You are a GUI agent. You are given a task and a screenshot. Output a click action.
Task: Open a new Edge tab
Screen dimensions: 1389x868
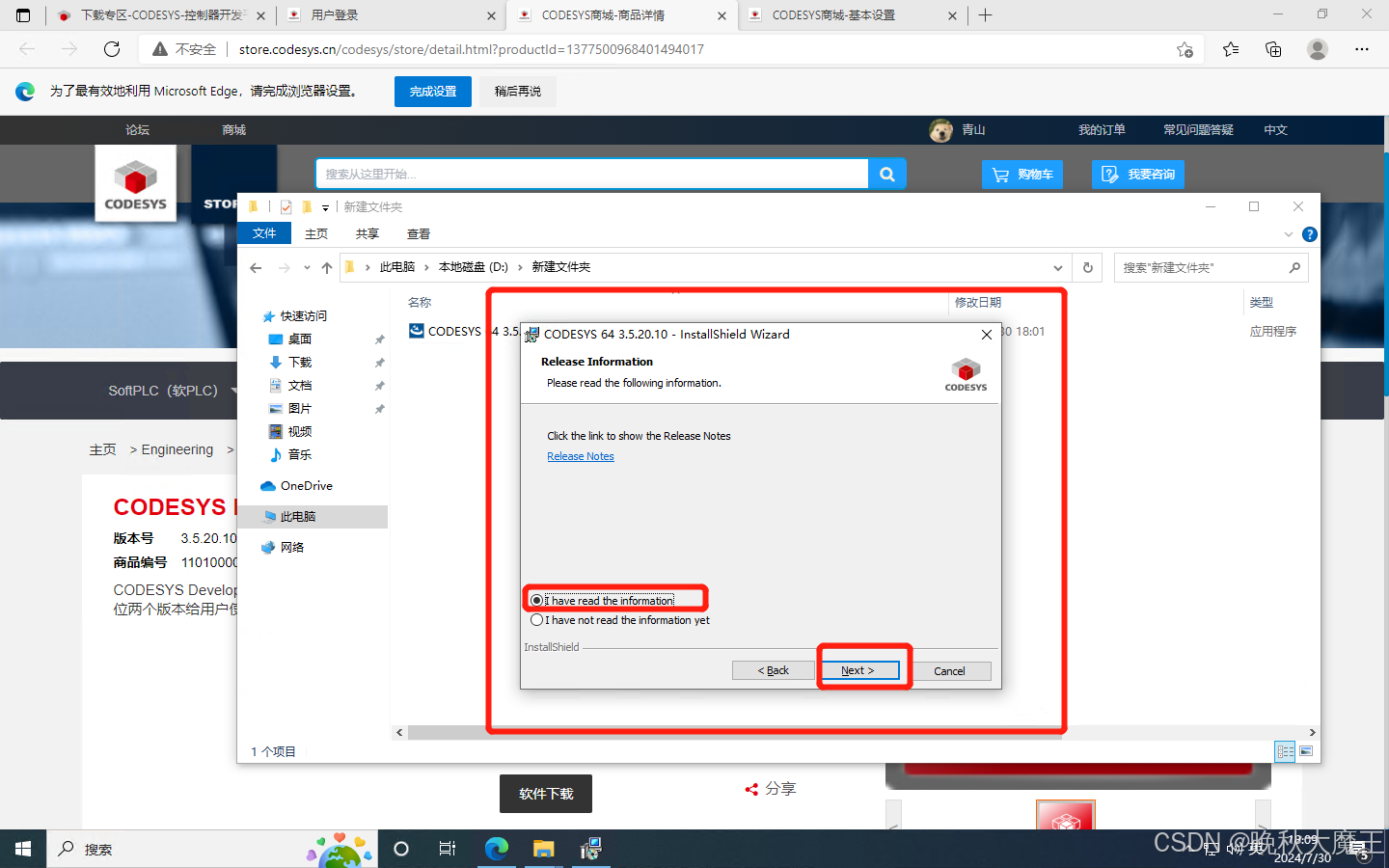pos(985,15)
